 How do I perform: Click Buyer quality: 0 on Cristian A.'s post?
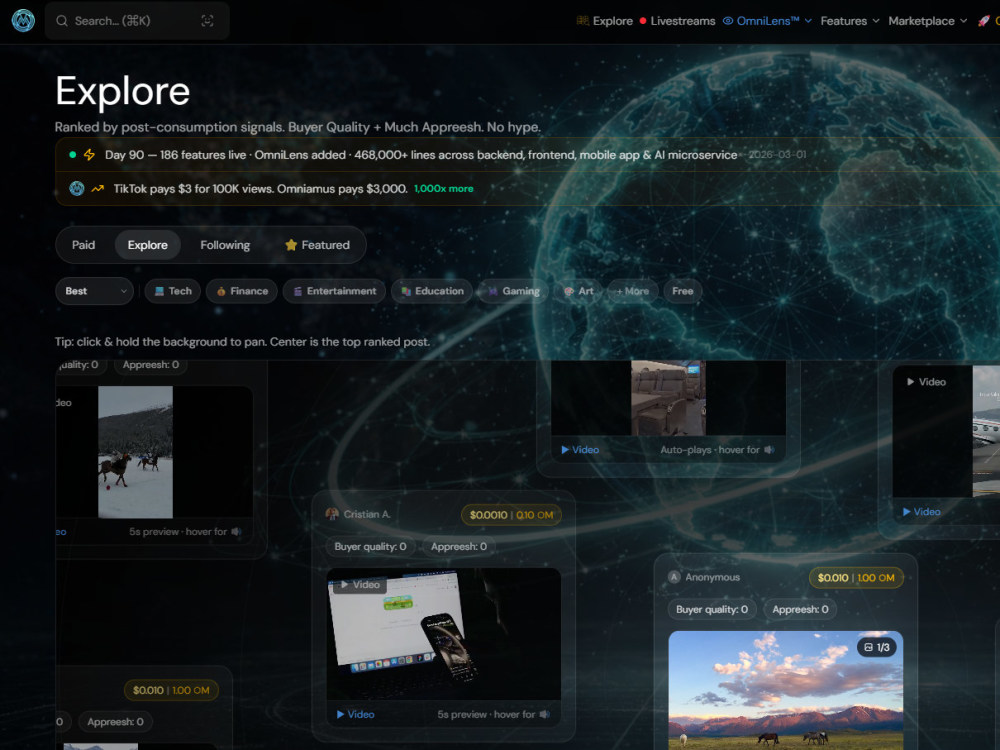click(371, 547)
